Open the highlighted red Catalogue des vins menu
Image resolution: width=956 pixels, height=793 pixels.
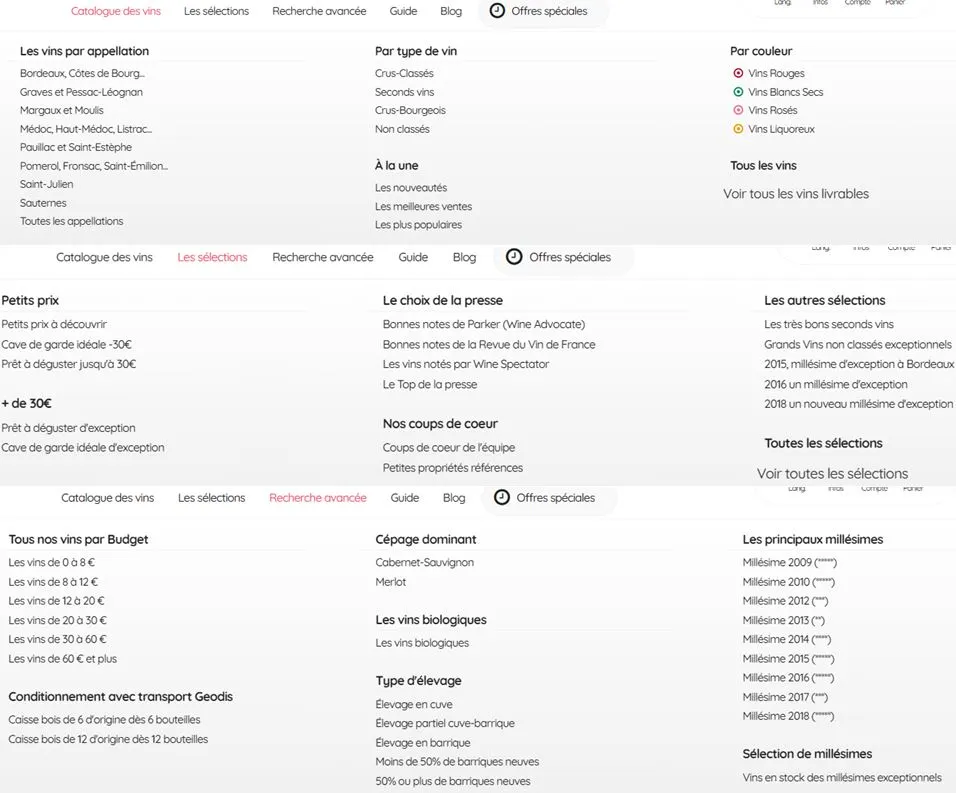coord(118,12)
